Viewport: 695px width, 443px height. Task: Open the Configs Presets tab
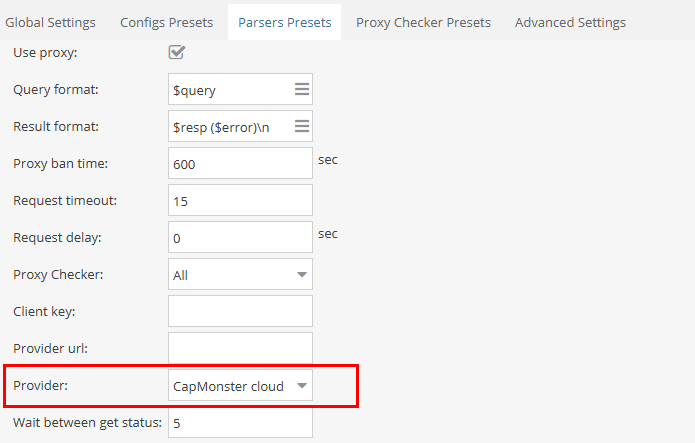click(167, 23)
